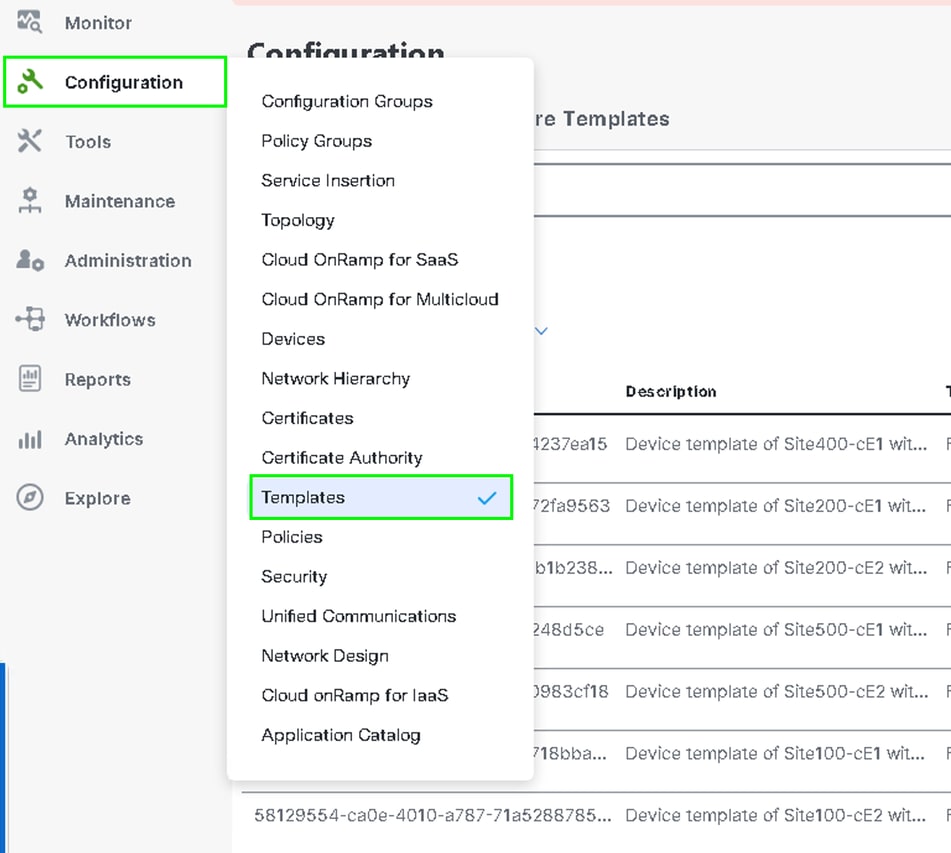
Task: Select Topology menu entry
Action: click(298, 220)
